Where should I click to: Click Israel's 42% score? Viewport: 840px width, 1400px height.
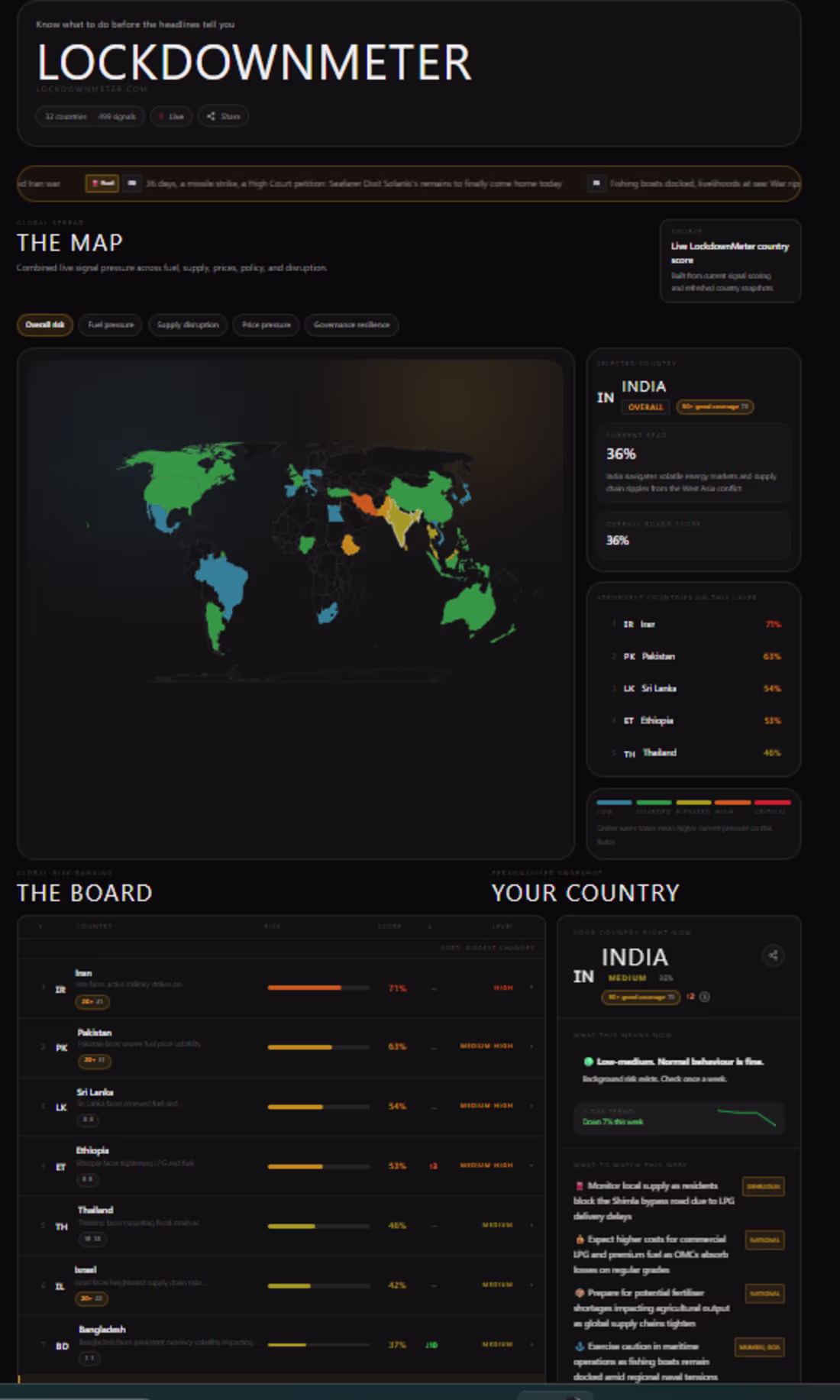397,1285
